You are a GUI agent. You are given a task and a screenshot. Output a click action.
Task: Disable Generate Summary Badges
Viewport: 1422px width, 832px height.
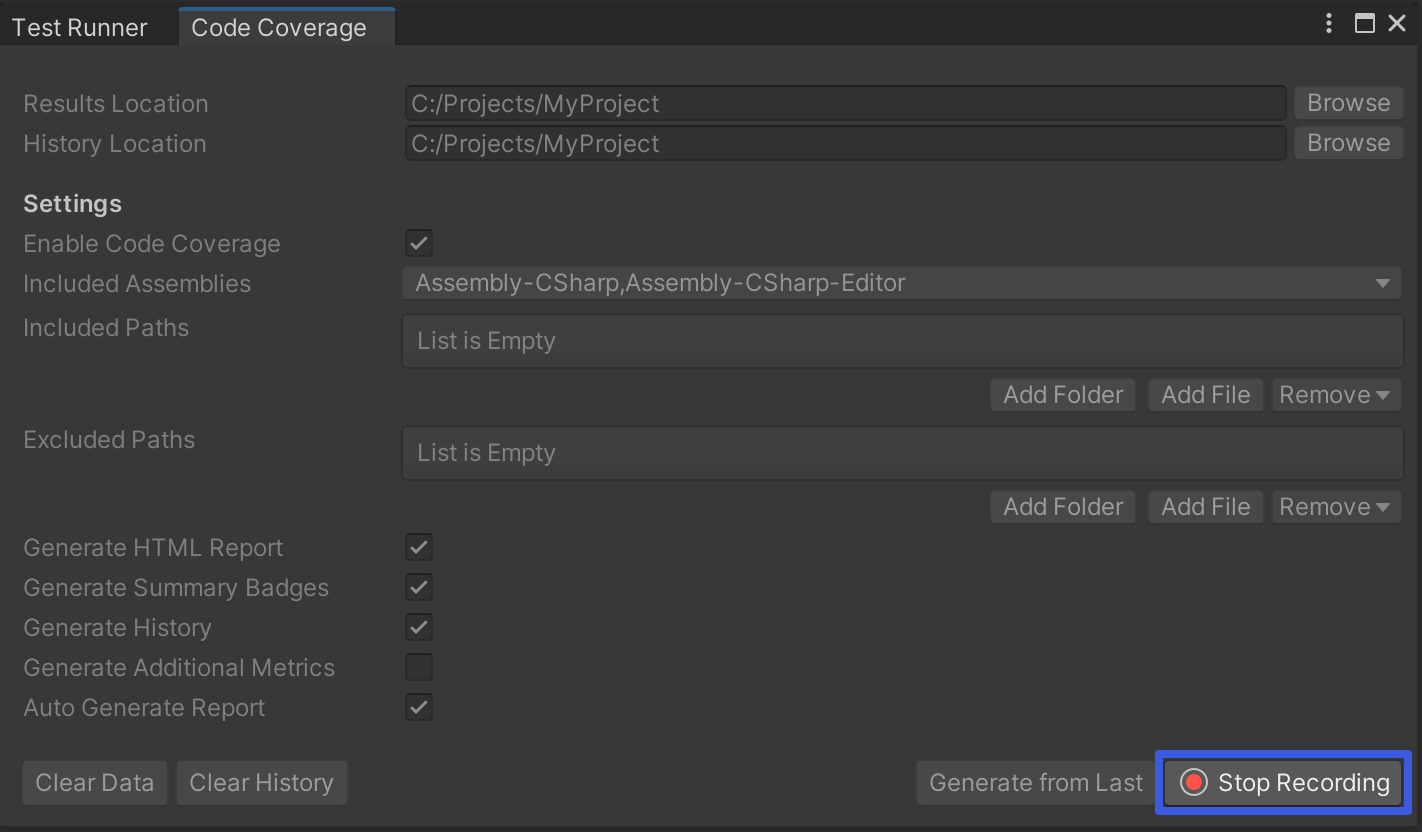pyautogui.click(x=419, y=587)
